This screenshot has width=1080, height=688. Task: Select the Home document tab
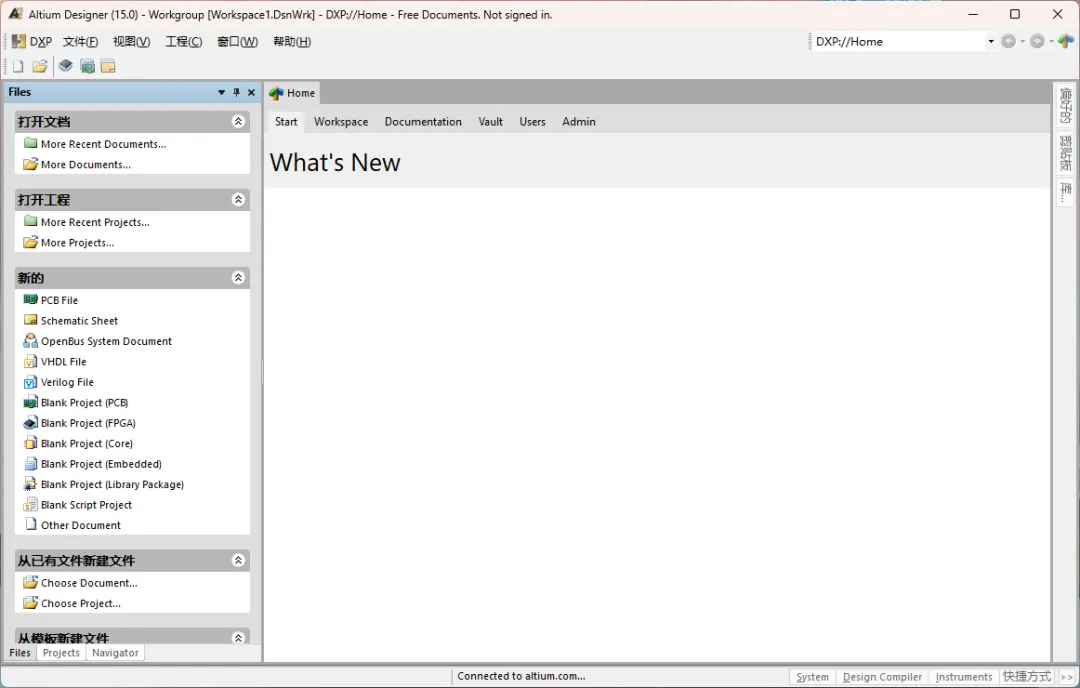[x=292, y=93]
